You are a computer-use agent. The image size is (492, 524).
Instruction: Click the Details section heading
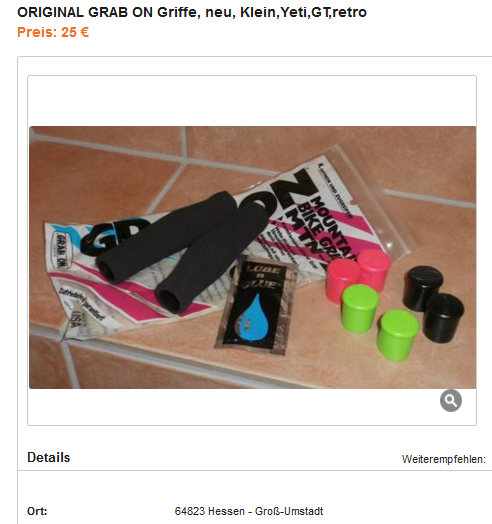(x=49, y=457)
